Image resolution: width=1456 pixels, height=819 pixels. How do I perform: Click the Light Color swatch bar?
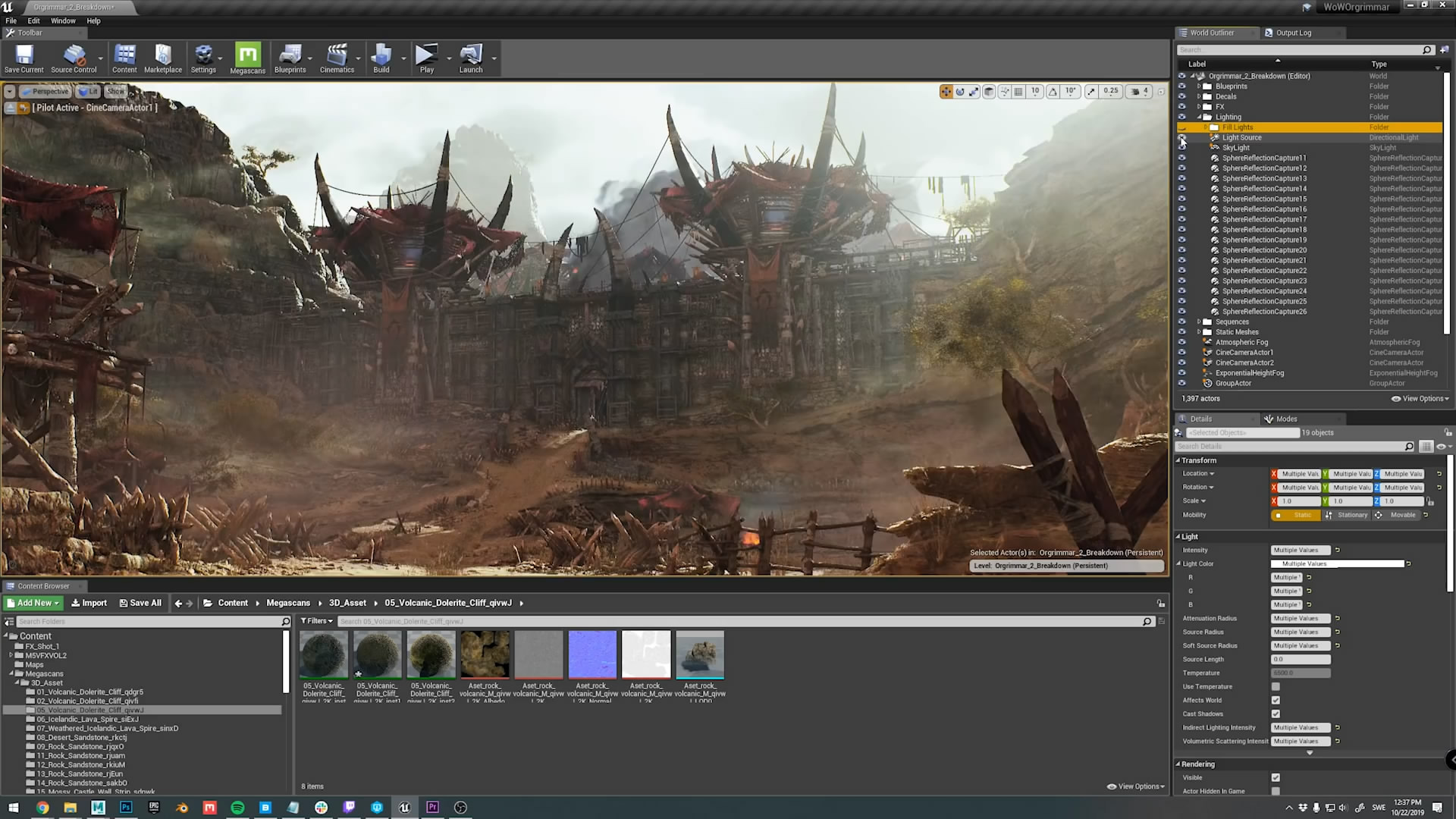[1337, 563]
